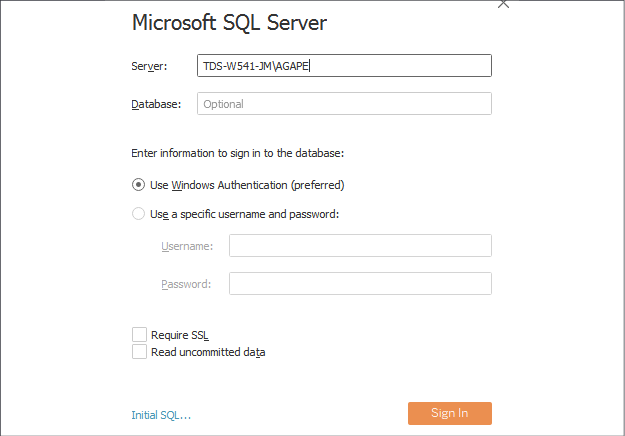Click the orange Sign In button

pos(450,413)
